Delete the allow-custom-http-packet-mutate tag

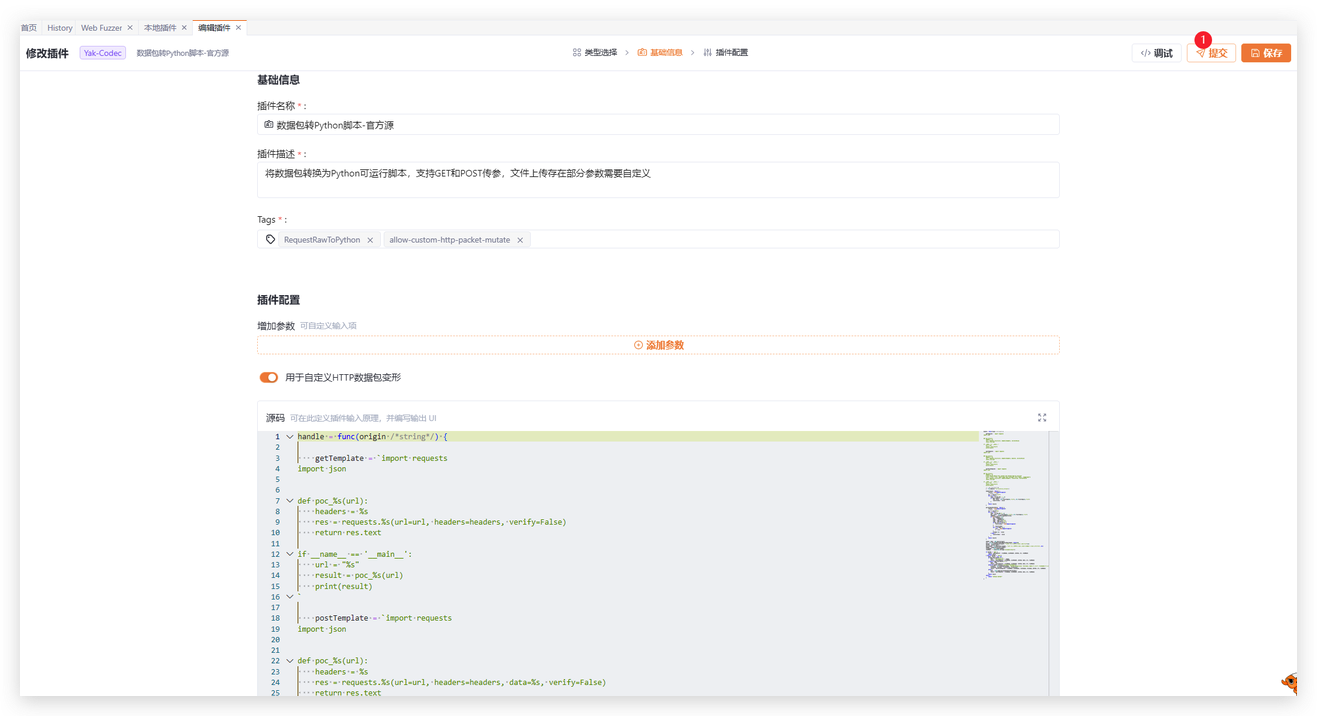click(x=520, y=240)
